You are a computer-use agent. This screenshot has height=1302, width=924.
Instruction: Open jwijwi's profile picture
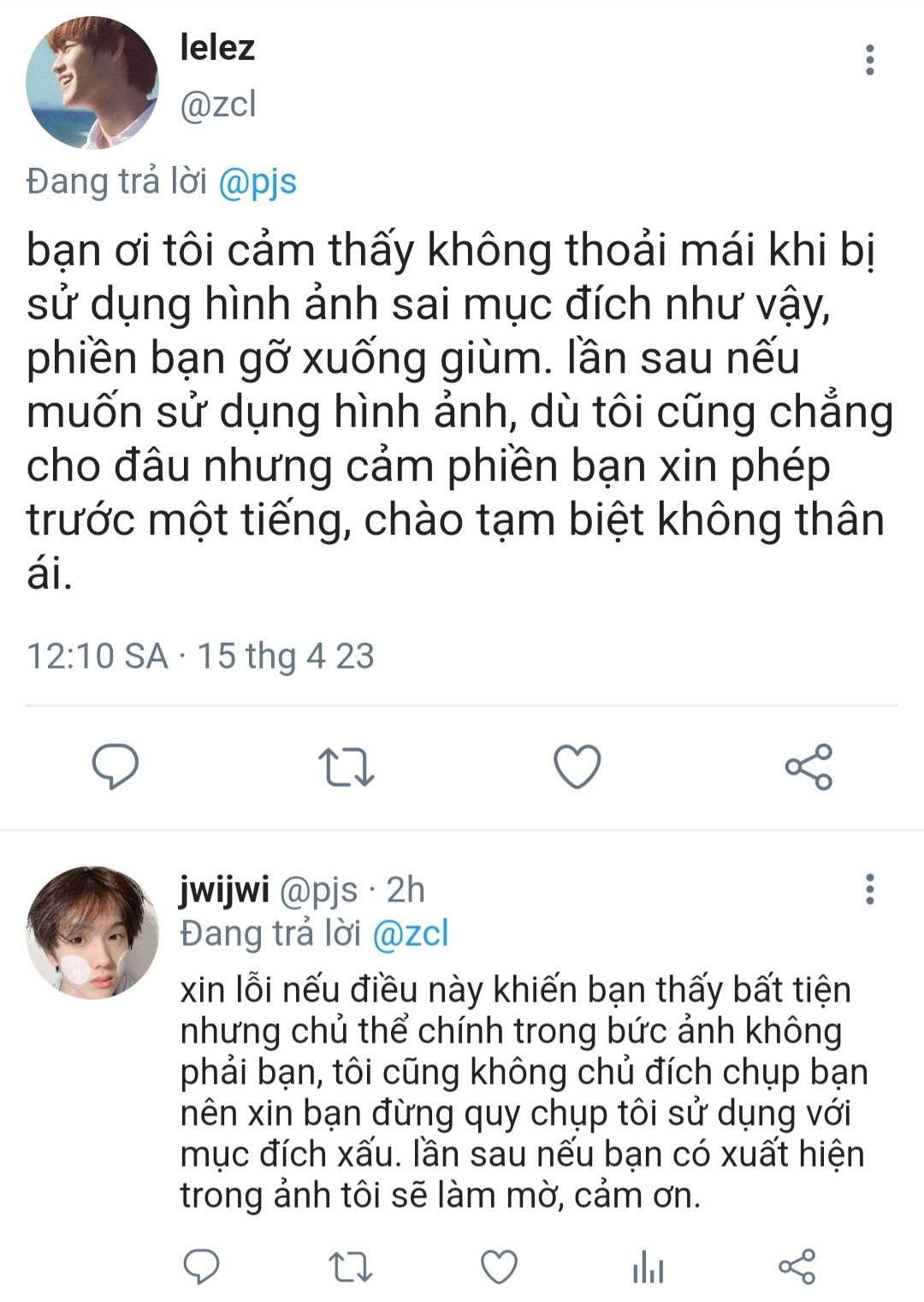pos(92,932)
